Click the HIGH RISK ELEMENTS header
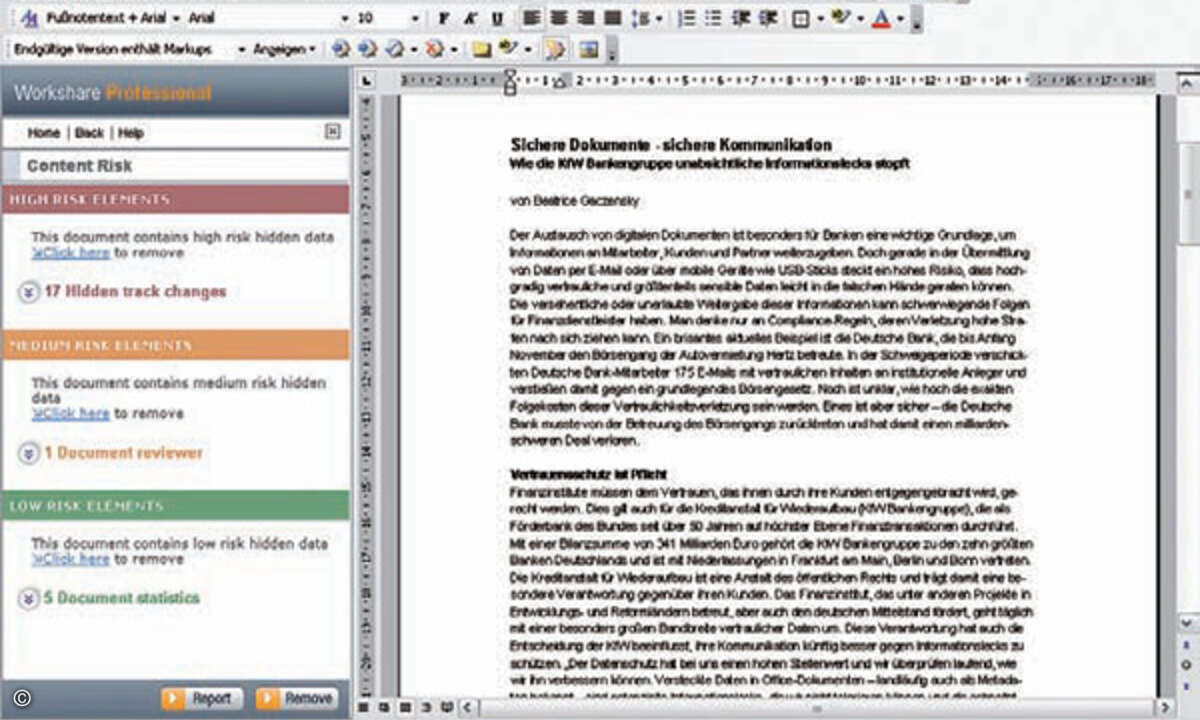This screenshot has width=1200, height=720. (175, 199)
